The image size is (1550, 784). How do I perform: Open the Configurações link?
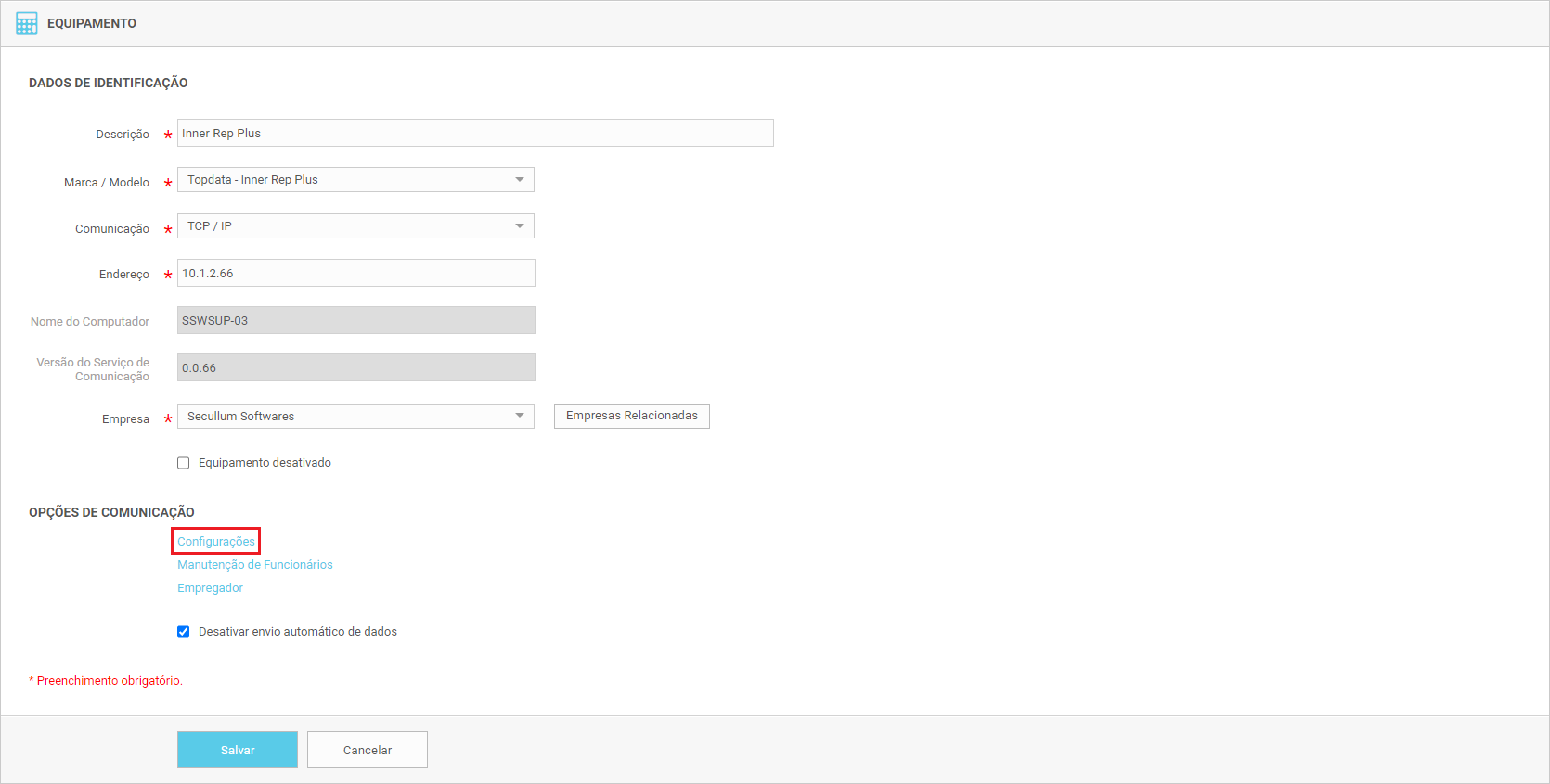click(216, 542)
